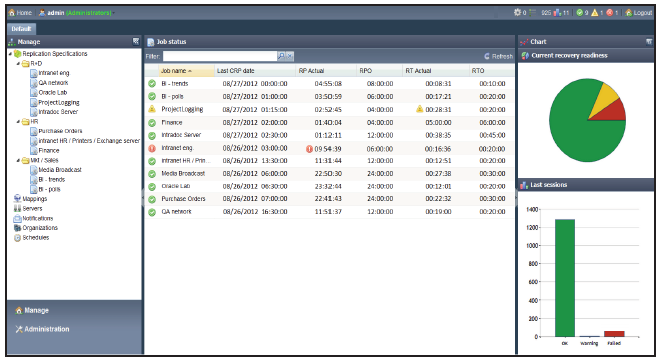Collapse the HR folder
The width and height of the screenshot is (660, 362).
18,122
